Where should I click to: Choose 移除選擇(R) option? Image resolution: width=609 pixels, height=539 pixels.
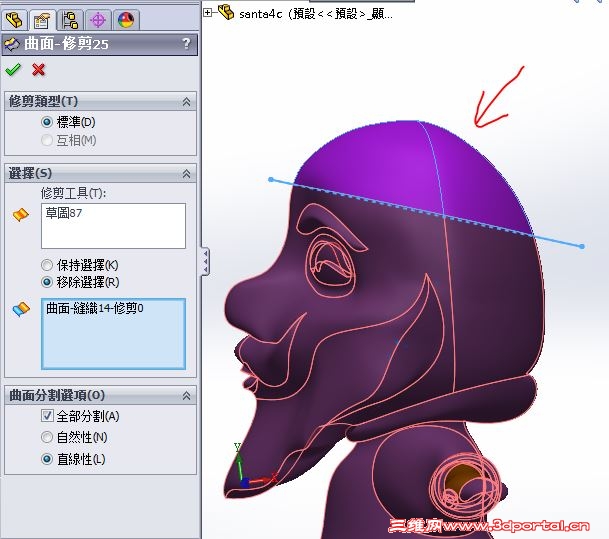click(x=47, y=282)
